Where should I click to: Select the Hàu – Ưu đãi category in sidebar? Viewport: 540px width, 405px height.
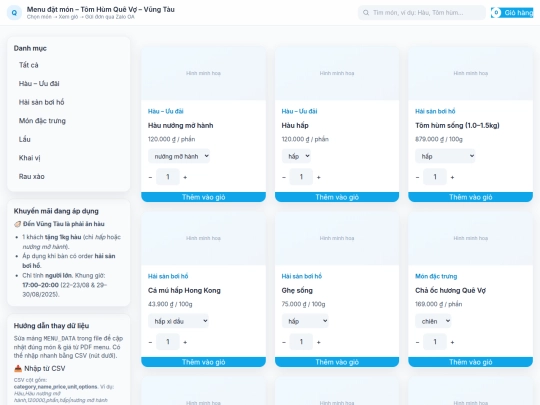click(x=69, y=83)
